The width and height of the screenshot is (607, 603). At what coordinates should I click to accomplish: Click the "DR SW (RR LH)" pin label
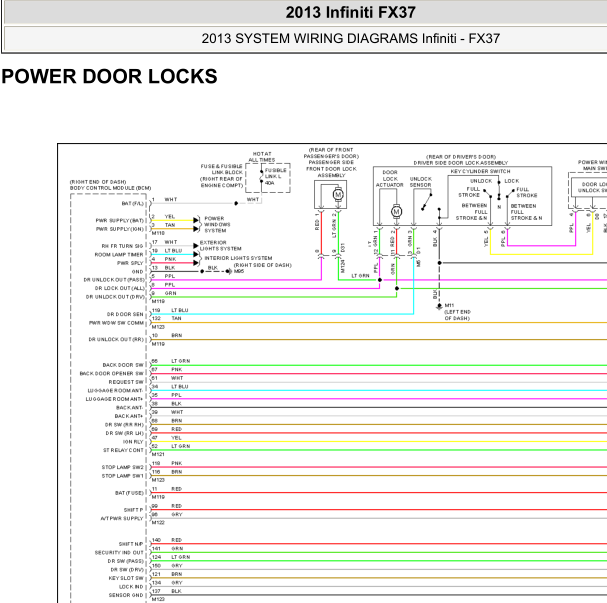[125, 433]
